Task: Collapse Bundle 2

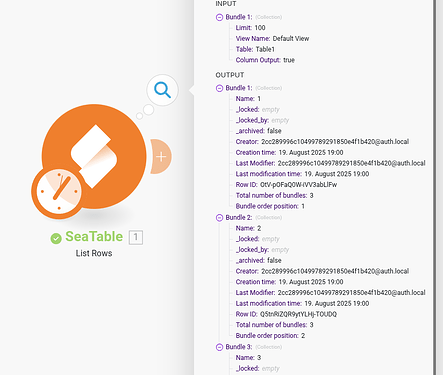Action: tap(219, 218)
